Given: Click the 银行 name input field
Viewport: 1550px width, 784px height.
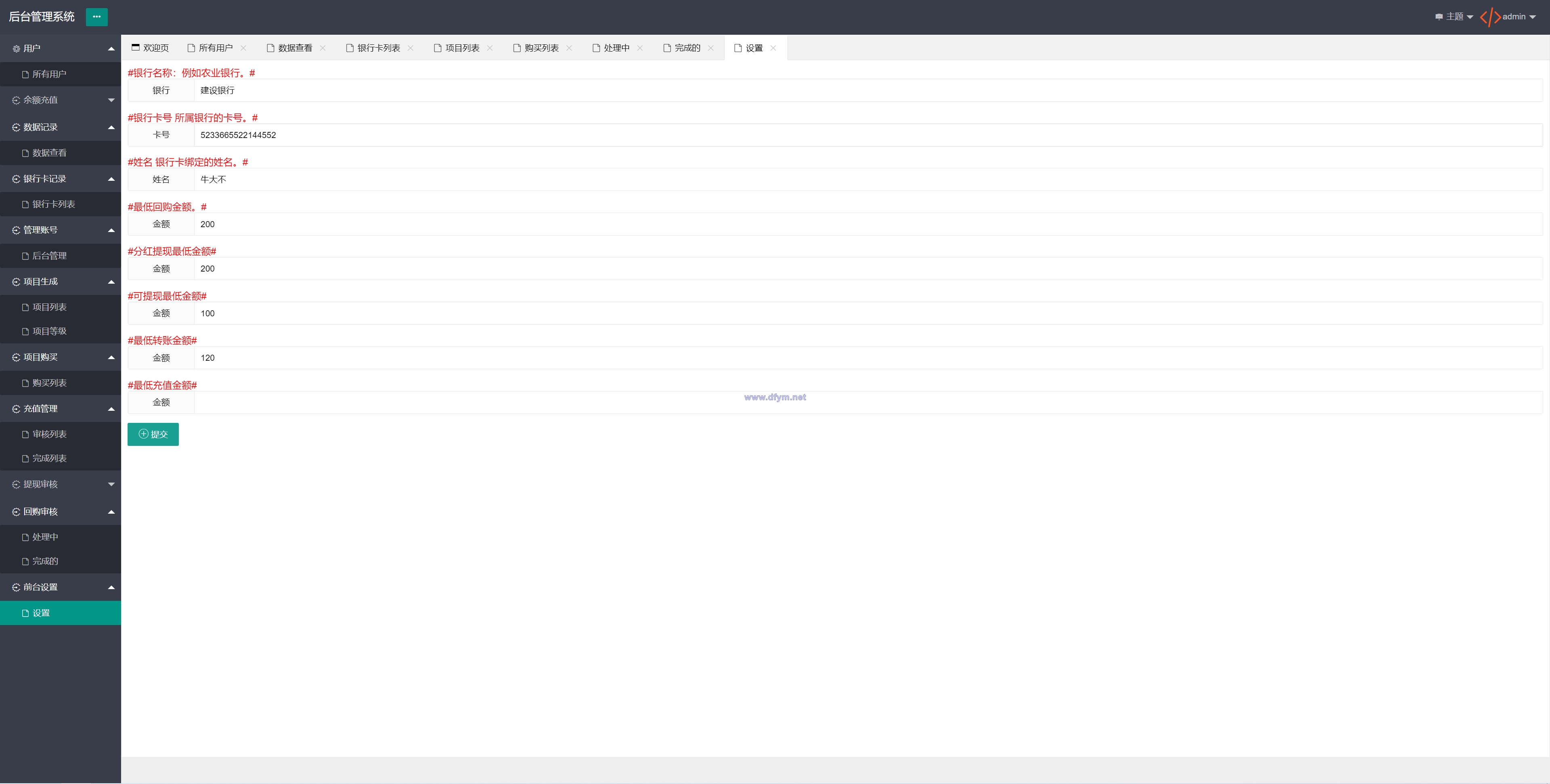Looking at the screenshot, I should click(x=868, y=90).
